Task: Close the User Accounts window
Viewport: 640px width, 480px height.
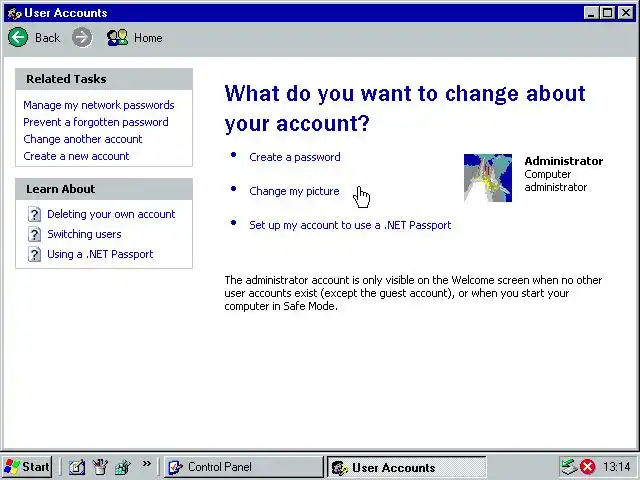Action: [626, 13]
